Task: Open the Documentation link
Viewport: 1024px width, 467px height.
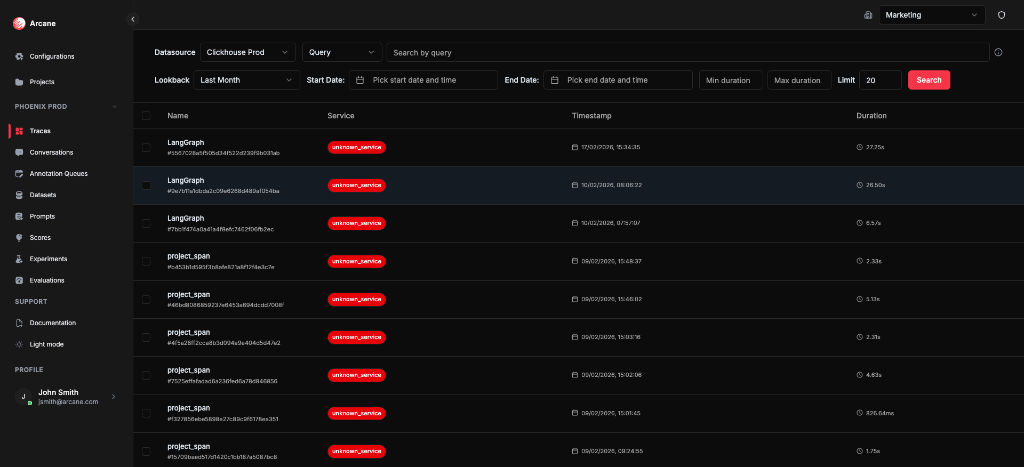Action: (x=52, y=323)
